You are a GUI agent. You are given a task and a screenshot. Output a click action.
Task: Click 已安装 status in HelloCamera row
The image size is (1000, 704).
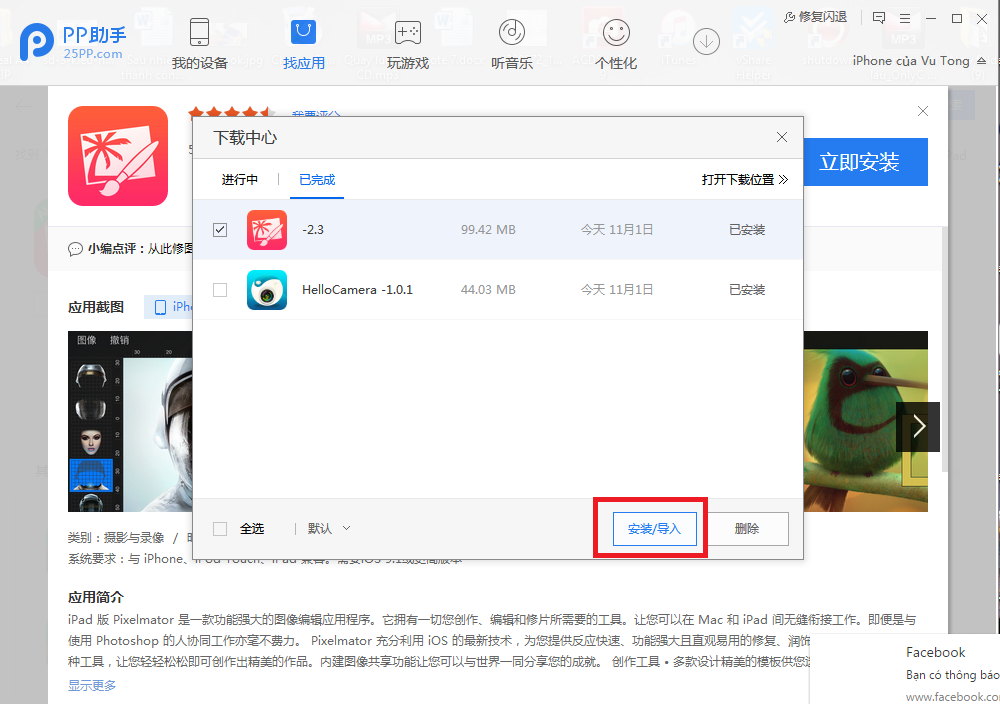point(747,290)
